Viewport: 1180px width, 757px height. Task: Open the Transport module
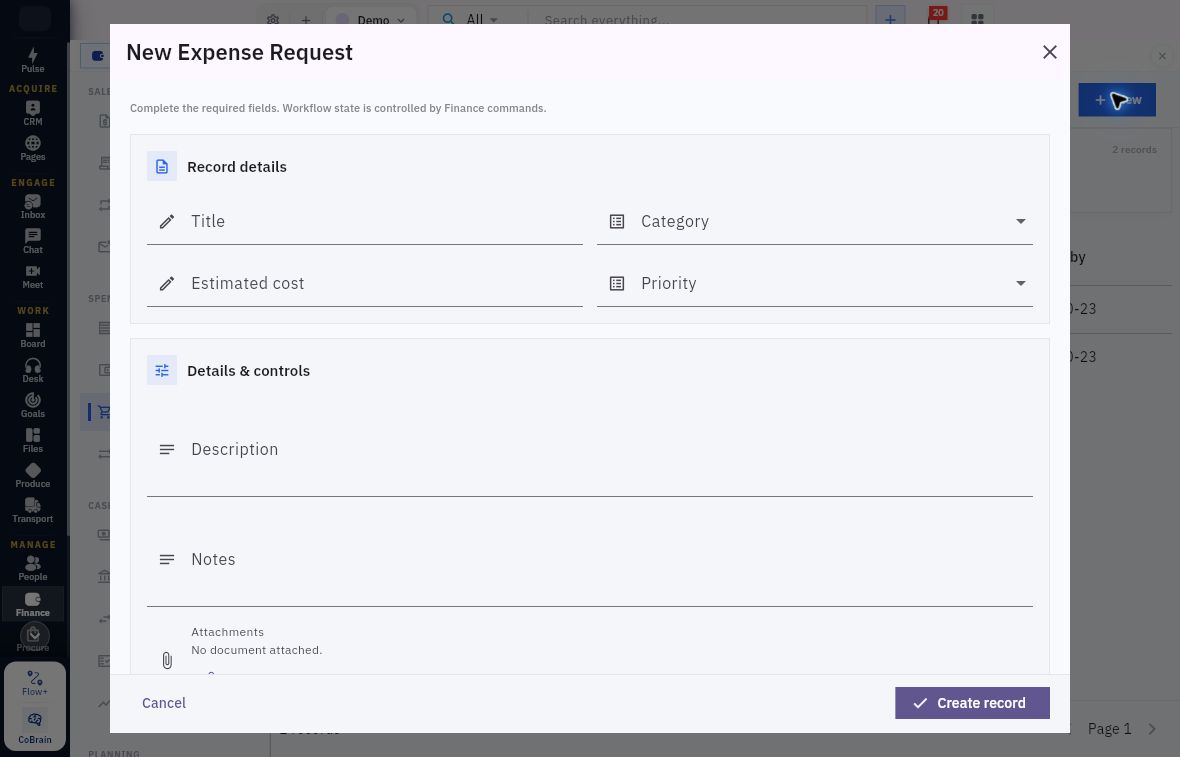[32, 511]
